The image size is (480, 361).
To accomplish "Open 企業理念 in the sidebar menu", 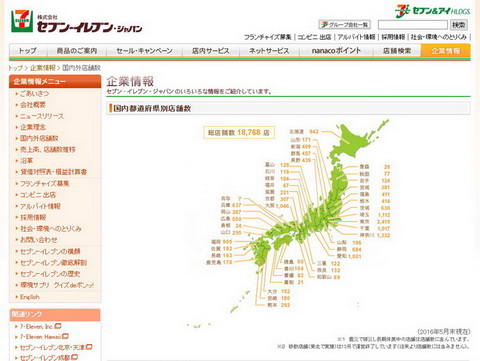I will tap(33, 127).
